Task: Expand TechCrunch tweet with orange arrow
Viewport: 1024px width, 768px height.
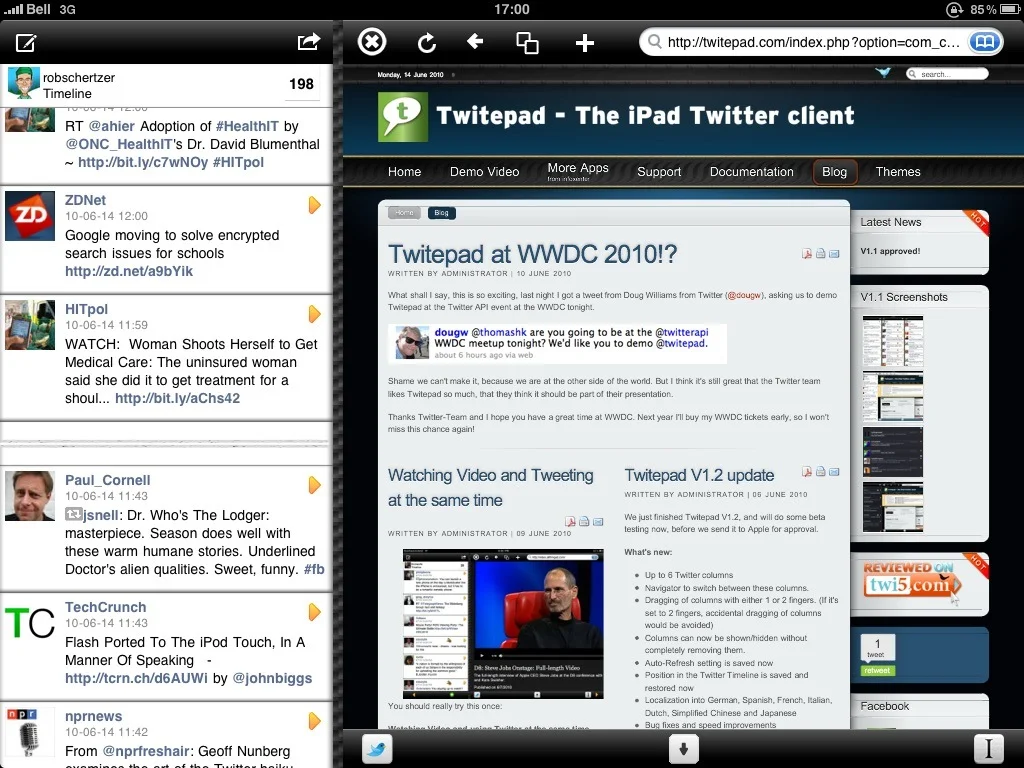Action: [314, 612]
